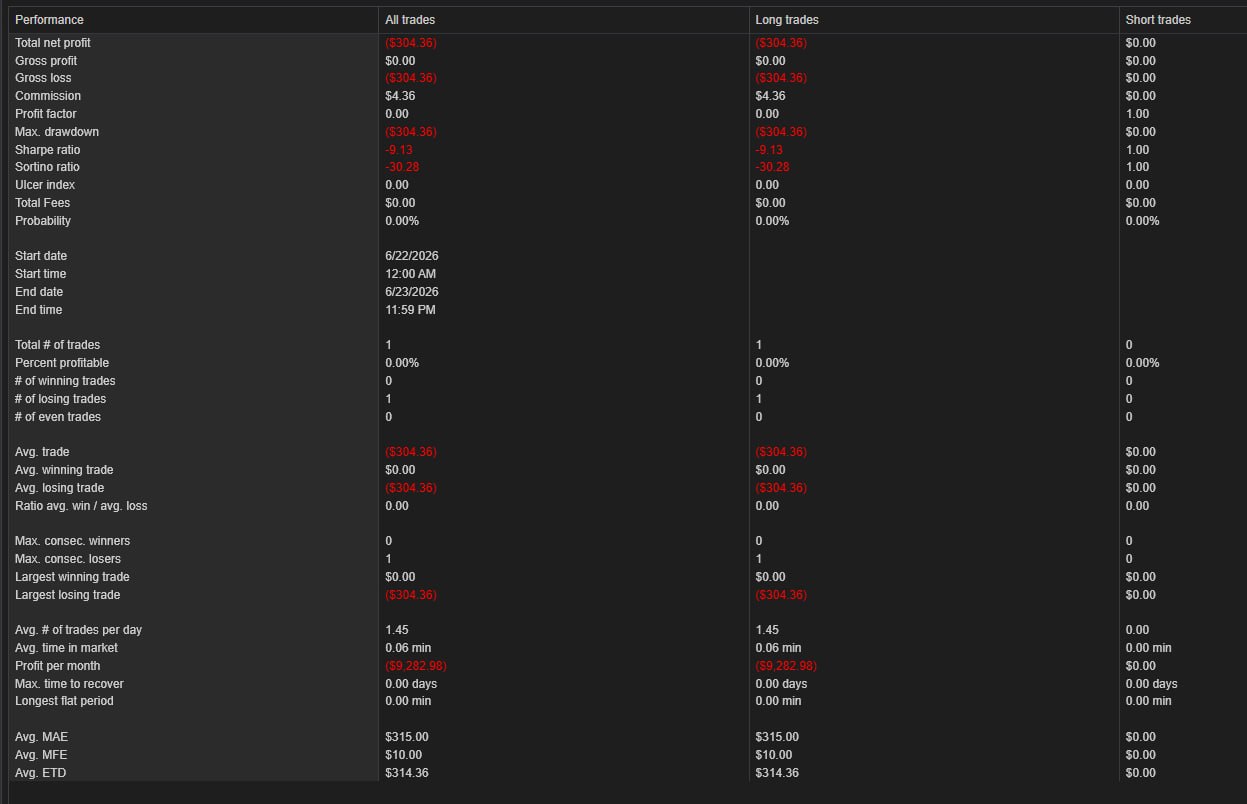Viewport: 1247px width, 804px height.
Task: Select the Largest winning trade label
Action: pyautogui.click(x=72, y=577)
